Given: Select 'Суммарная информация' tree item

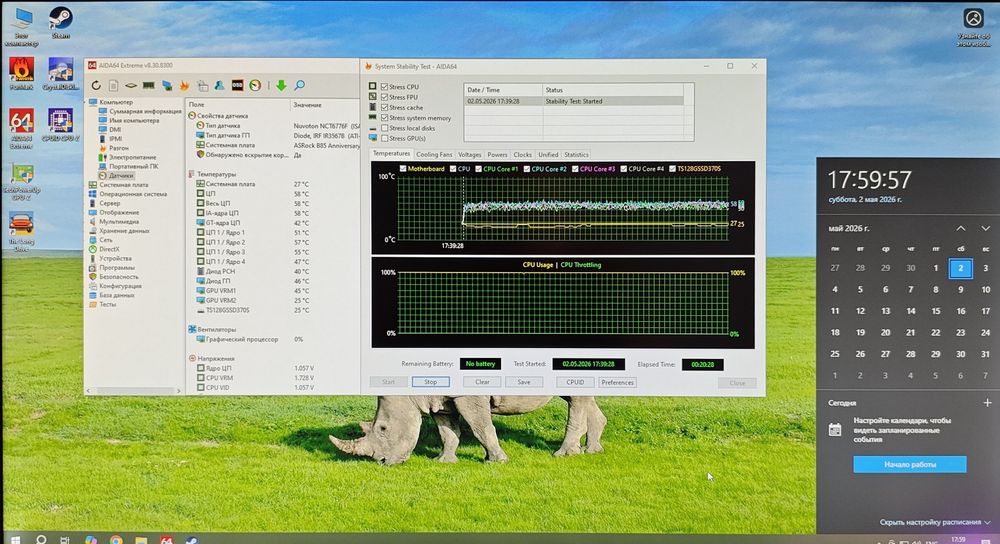Looking at the screenshot, I should pyautogui.click(x=145, y=111).
